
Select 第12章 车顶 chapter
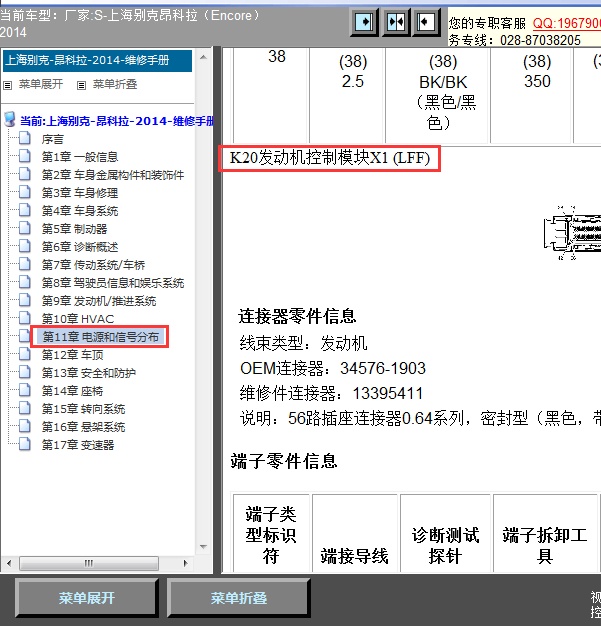(72, 355)
